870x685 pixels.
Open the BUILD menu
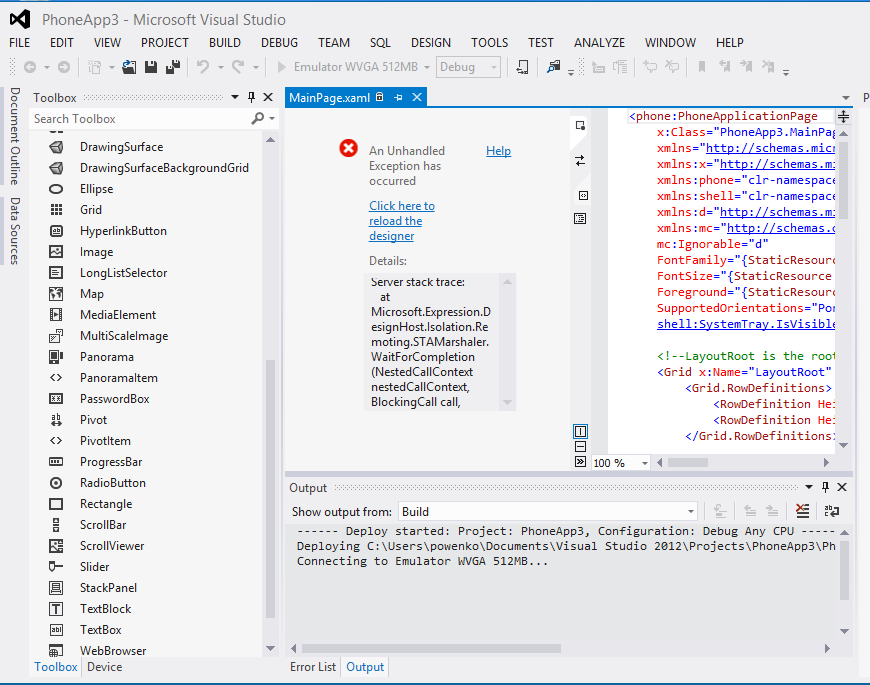point(225,43)
